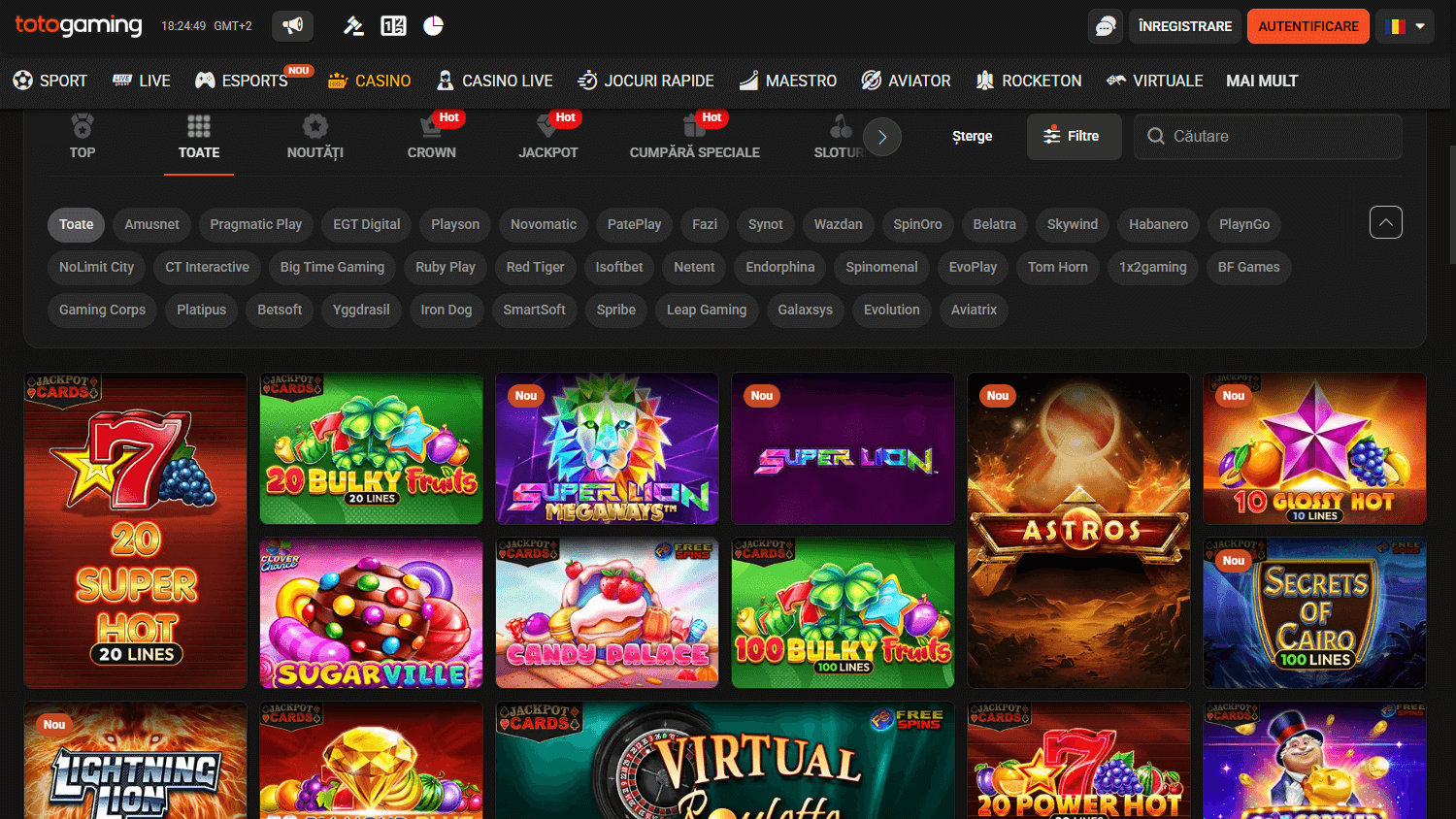The image size is (1456, 819).
Task: Open the Super Lion Megaways game thumbnail
Action: tap(607, 448)
